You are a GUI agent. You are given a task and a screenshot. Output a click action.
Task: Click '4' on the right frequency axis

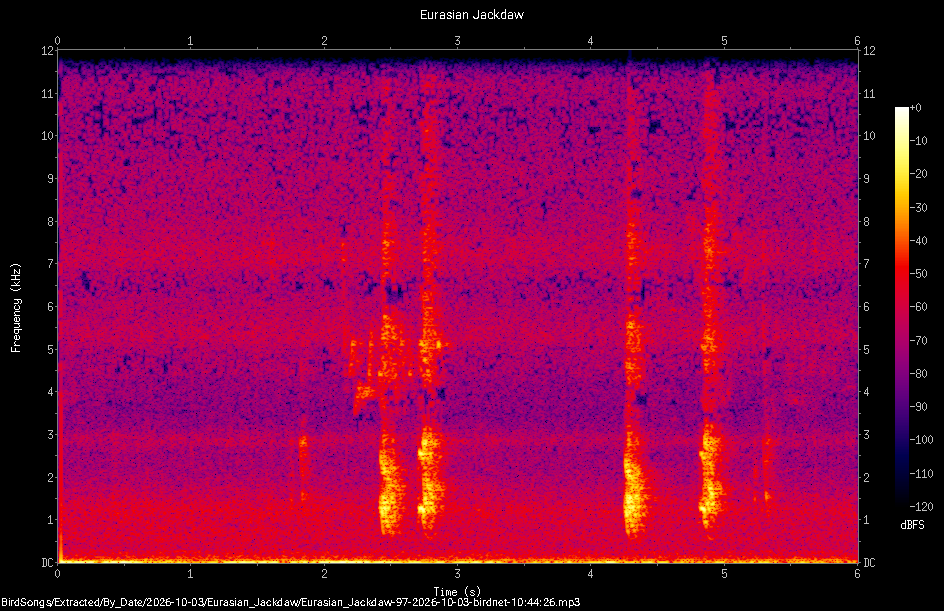pos(866,392)
